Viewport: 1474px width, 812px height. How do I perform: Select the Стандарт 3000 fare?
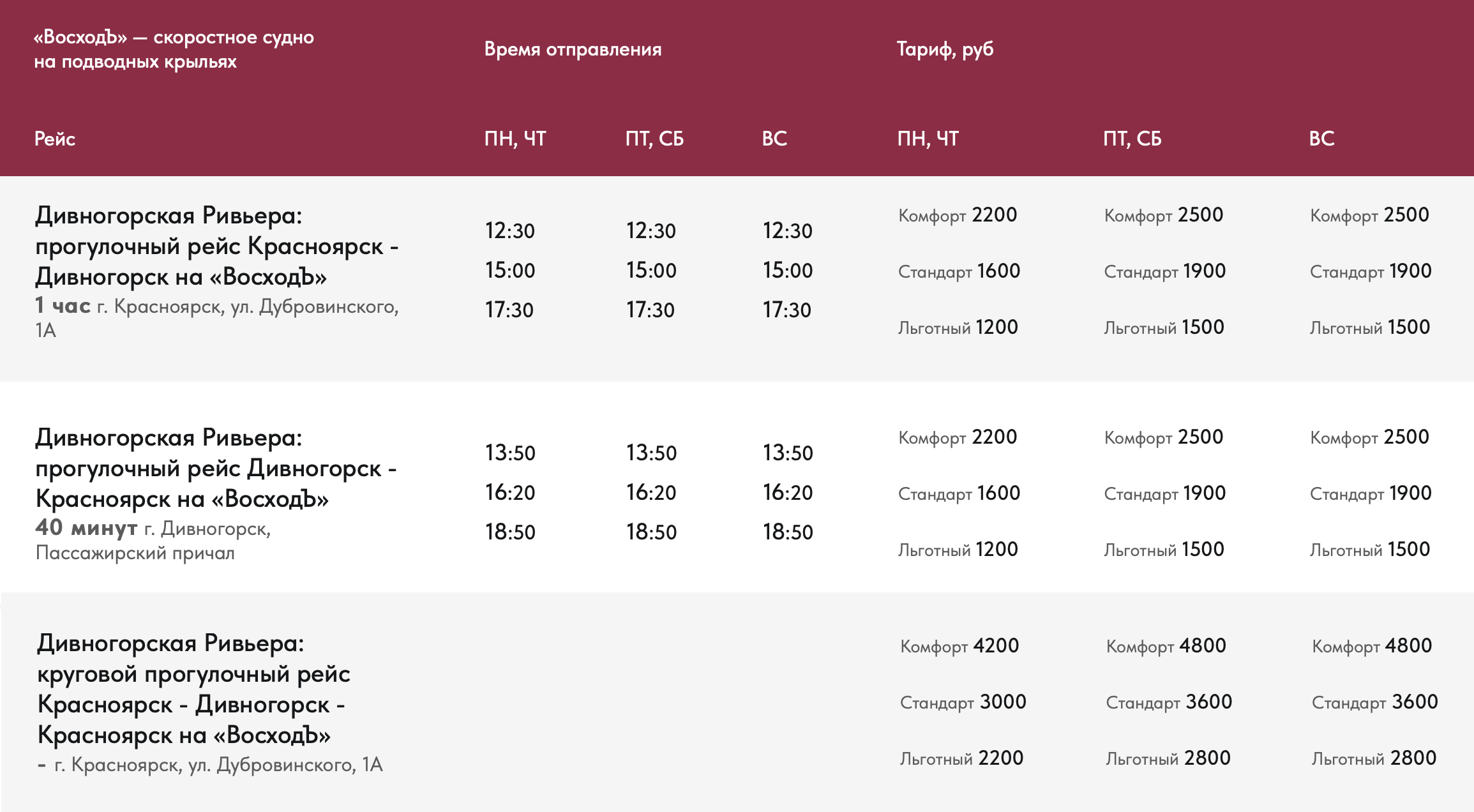point(963,702)
